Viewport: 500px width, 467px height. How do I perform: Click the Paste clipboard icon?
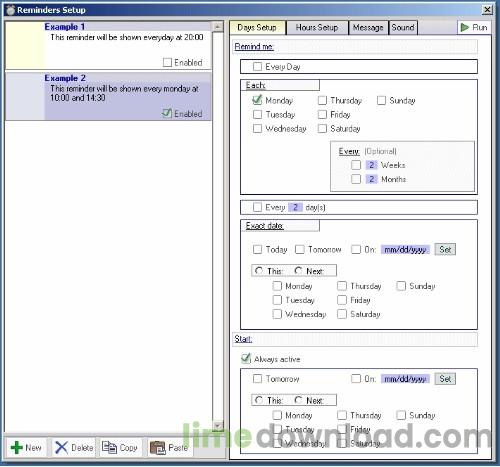pyautogui.click(x=158, y=447)
